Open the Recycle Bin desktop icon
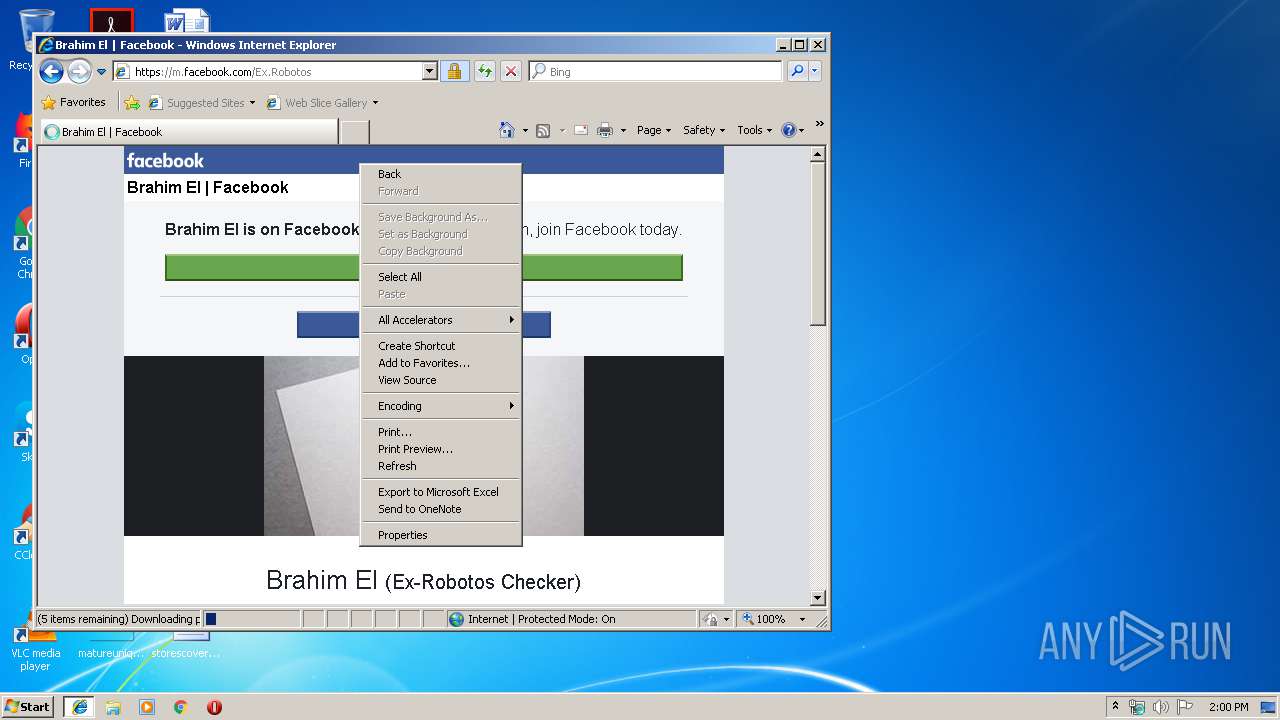Screen dimensions: 1280x720 (x=34, y=38)
